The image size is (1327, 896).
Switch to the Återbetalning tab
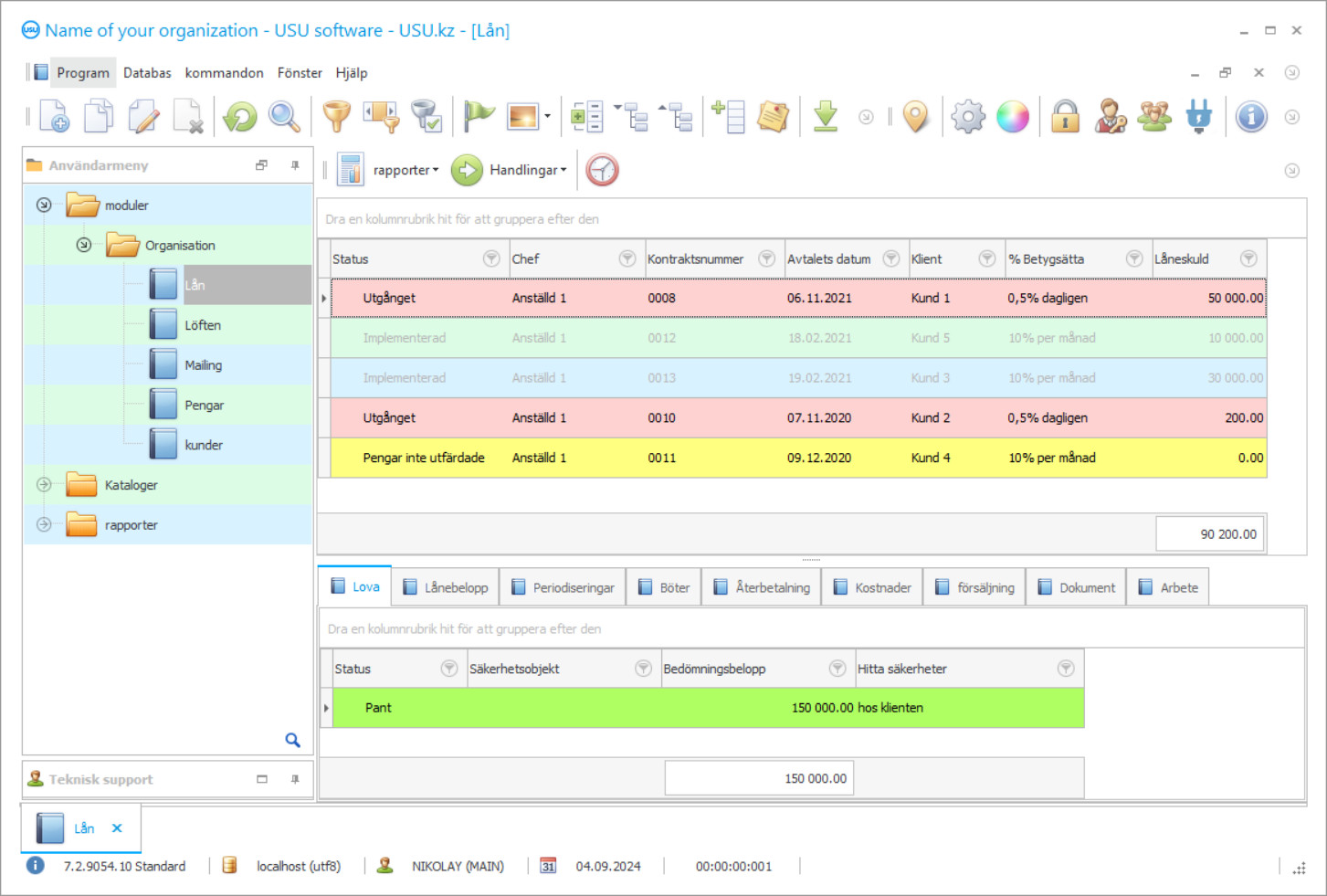(762, 587)
